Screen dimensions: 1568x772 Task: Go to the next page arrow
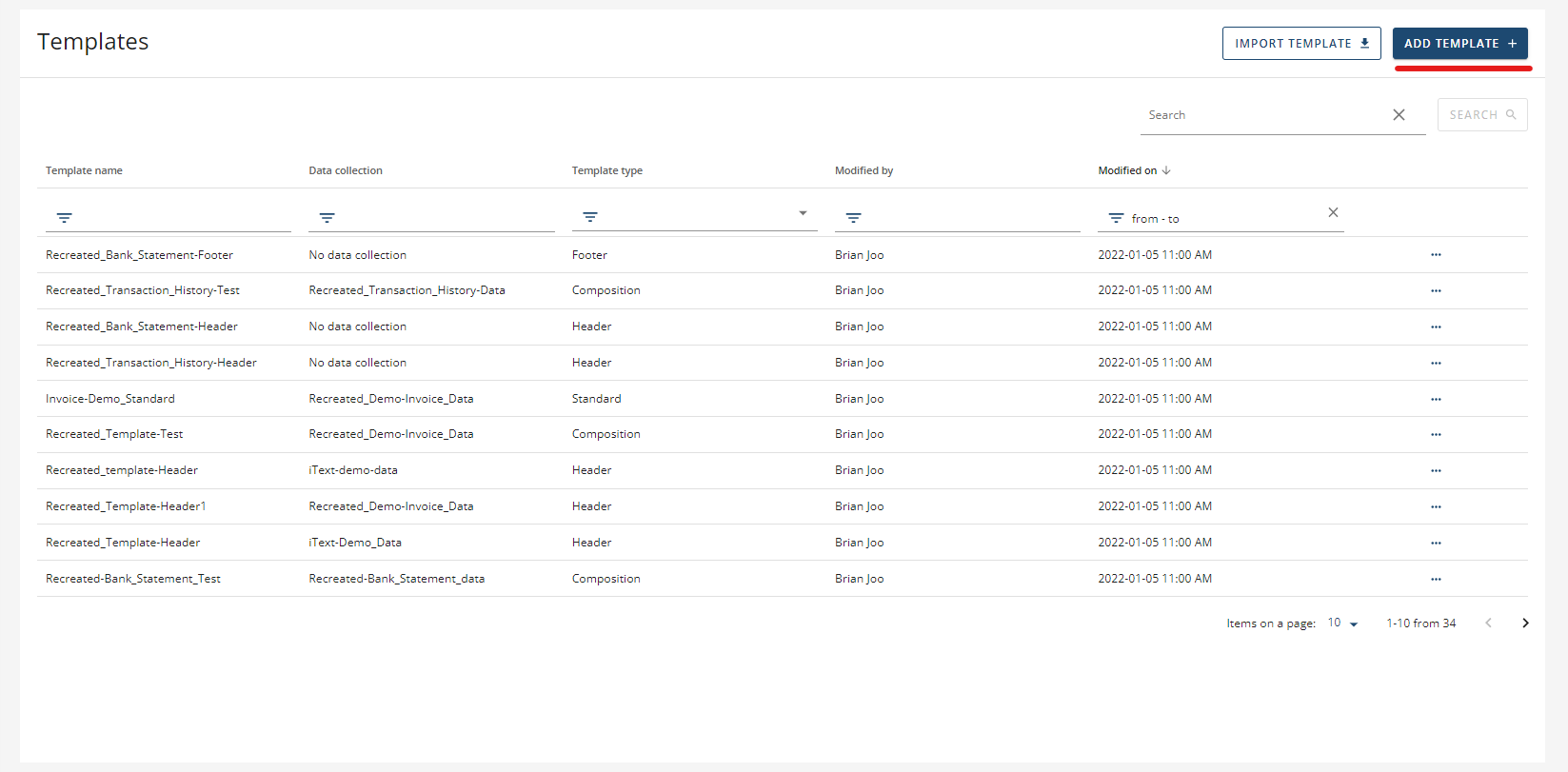[x=1525, y=624]
